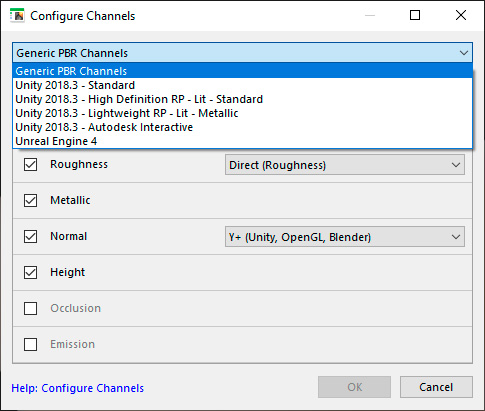Click the Cancel button

(x=436, y=387)
